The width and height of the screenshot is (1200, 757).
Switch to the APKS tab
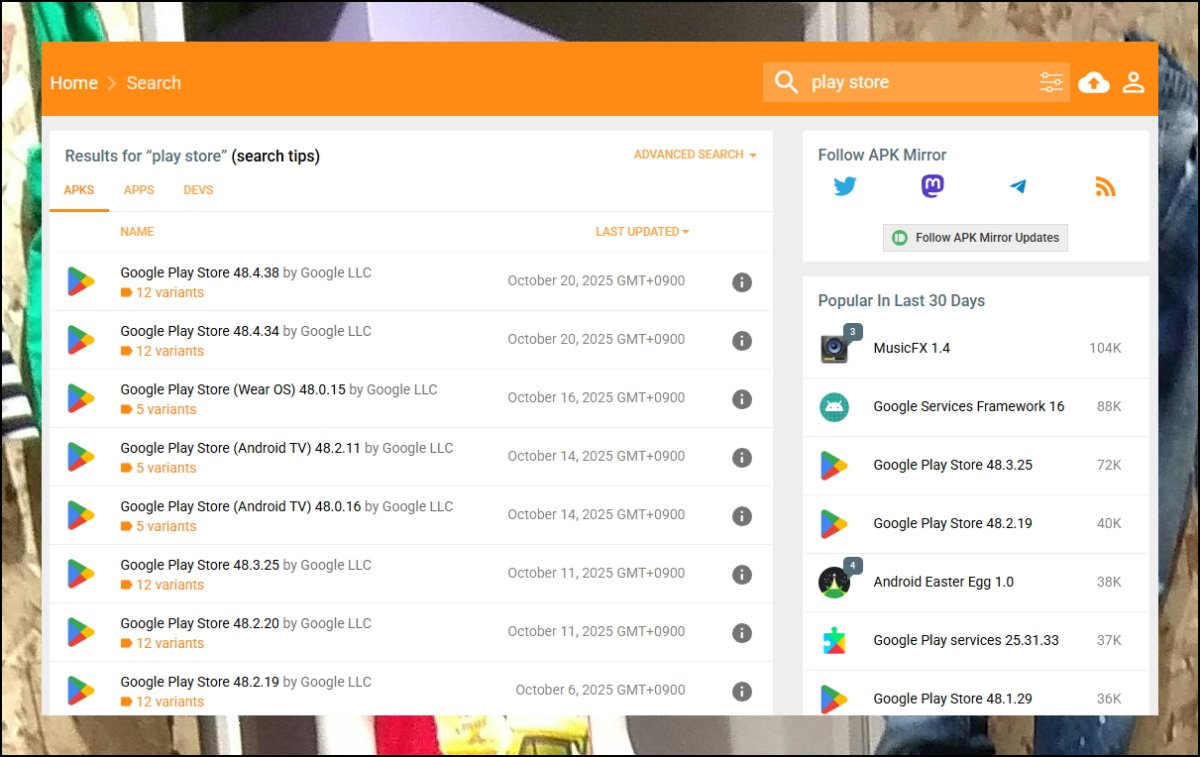[x=79, y=190]
